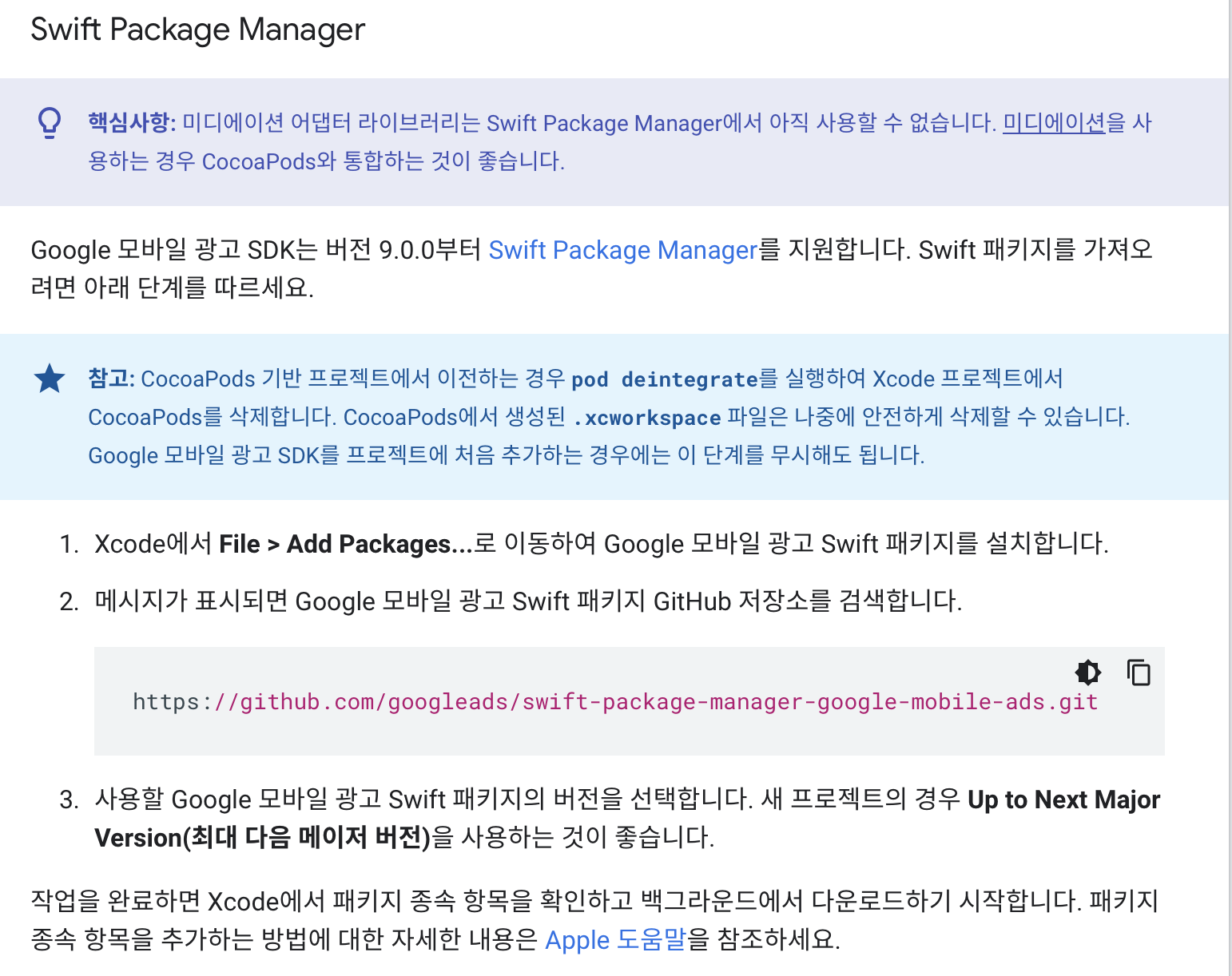
Task: Click the github.com googleads repository URL text
Action: pyautogui.click(x=615, y=702)
